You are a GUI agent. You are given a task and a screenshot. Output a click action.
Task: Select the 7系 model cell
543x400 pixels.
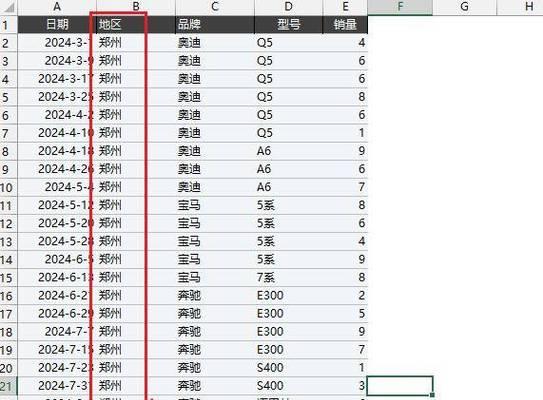pyautogui.click(x=288, y=277)
